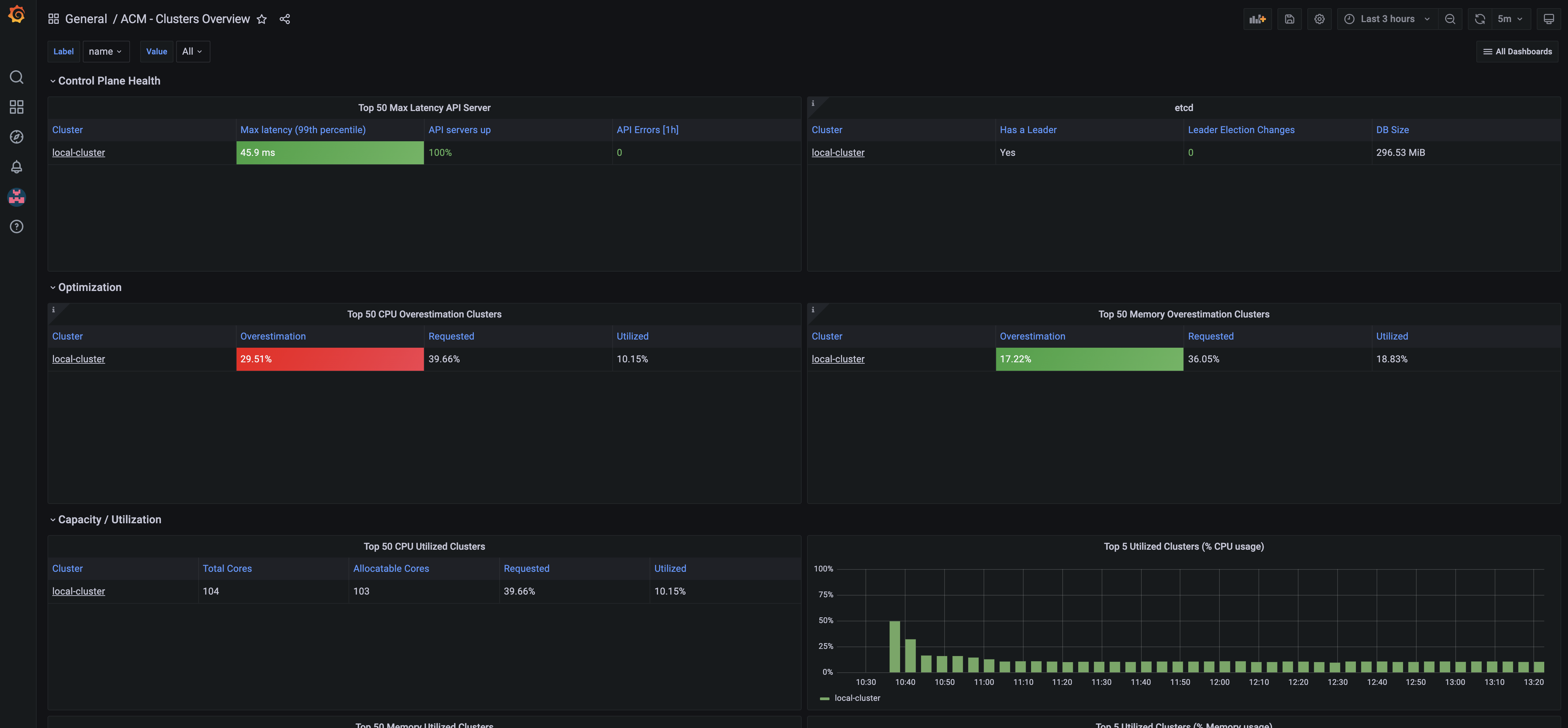
Task: Click the Total Cores value 104
Action: point(211,591)
